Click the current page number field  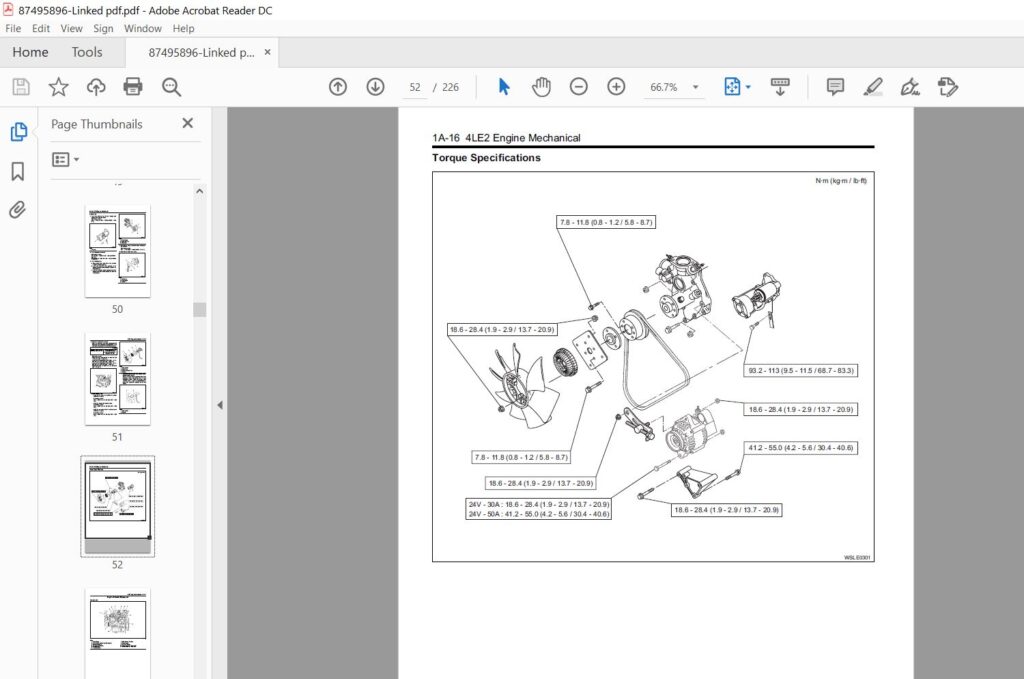coord(415,87)
